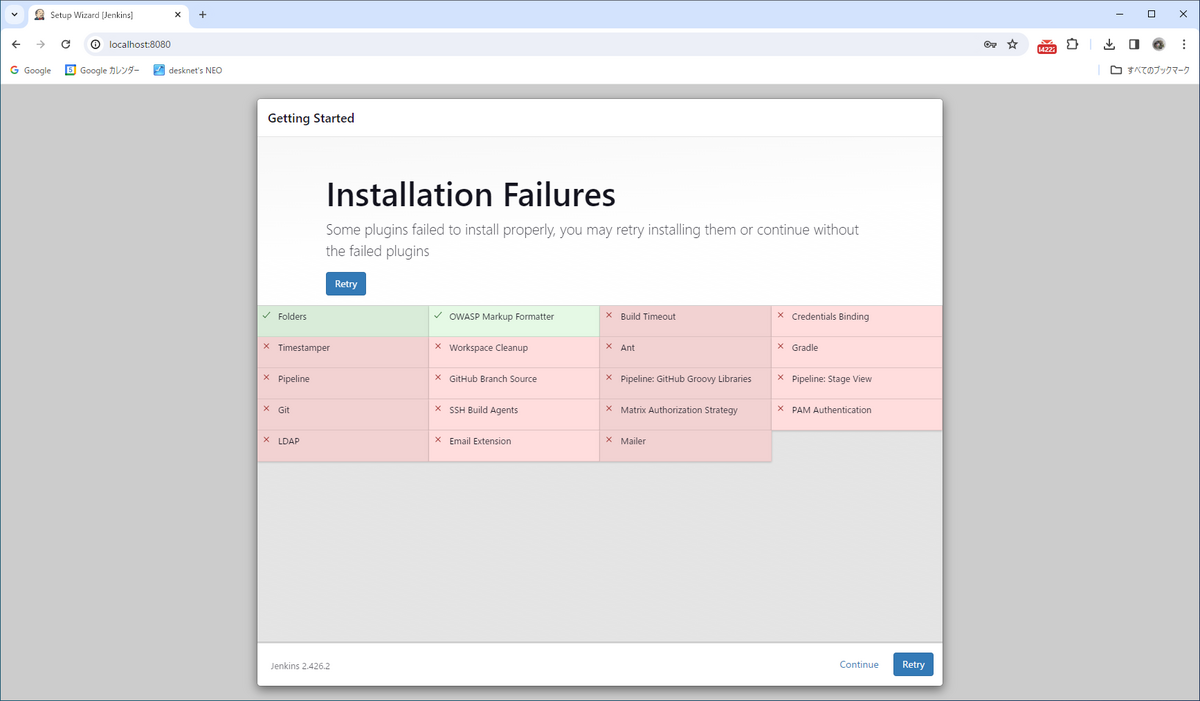Screen dimensions: 1200x701
Task: Click the PAM Authentication entry
Action: tap(857, 414)
